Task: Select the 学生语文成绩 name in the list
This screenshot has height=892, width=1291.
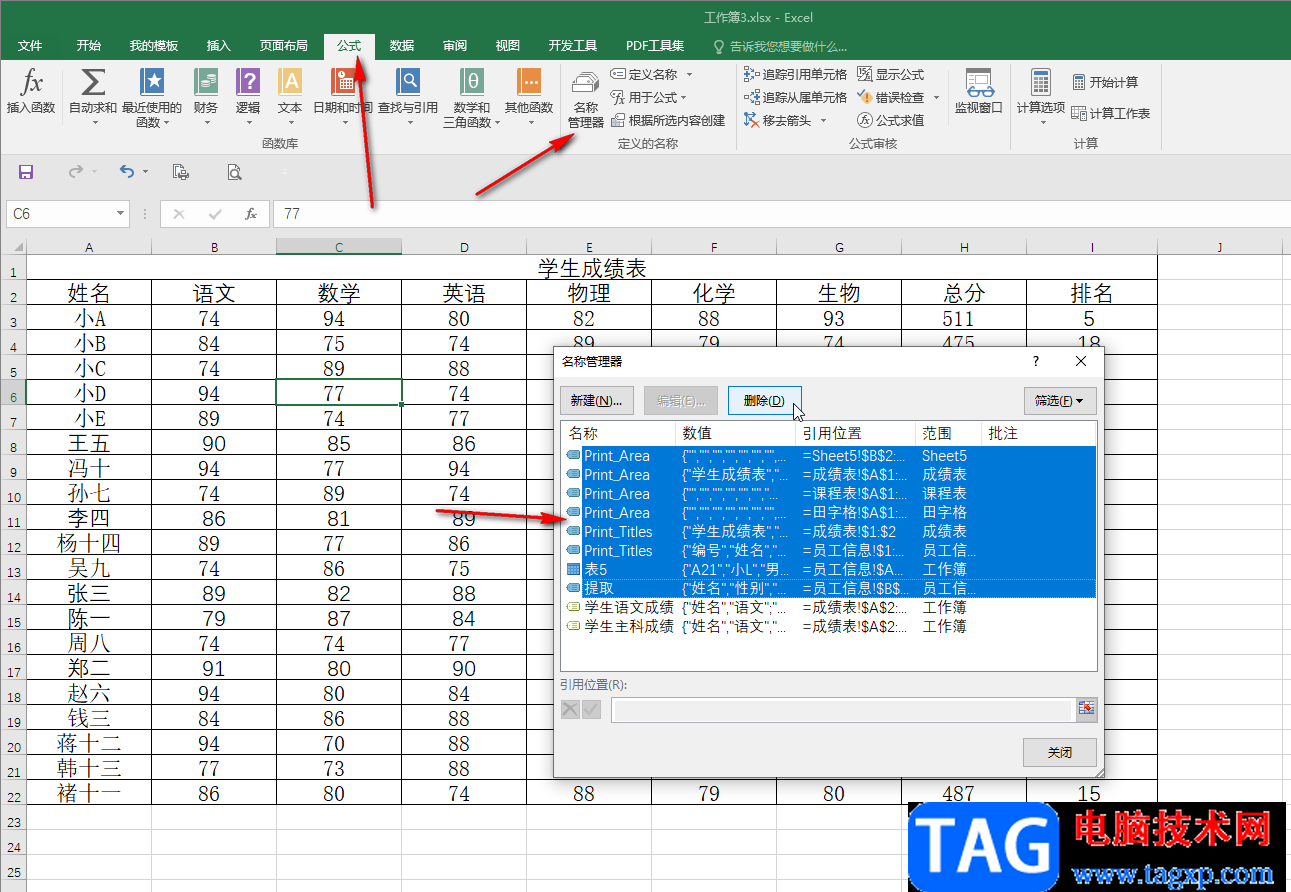Action: [628, 608]
